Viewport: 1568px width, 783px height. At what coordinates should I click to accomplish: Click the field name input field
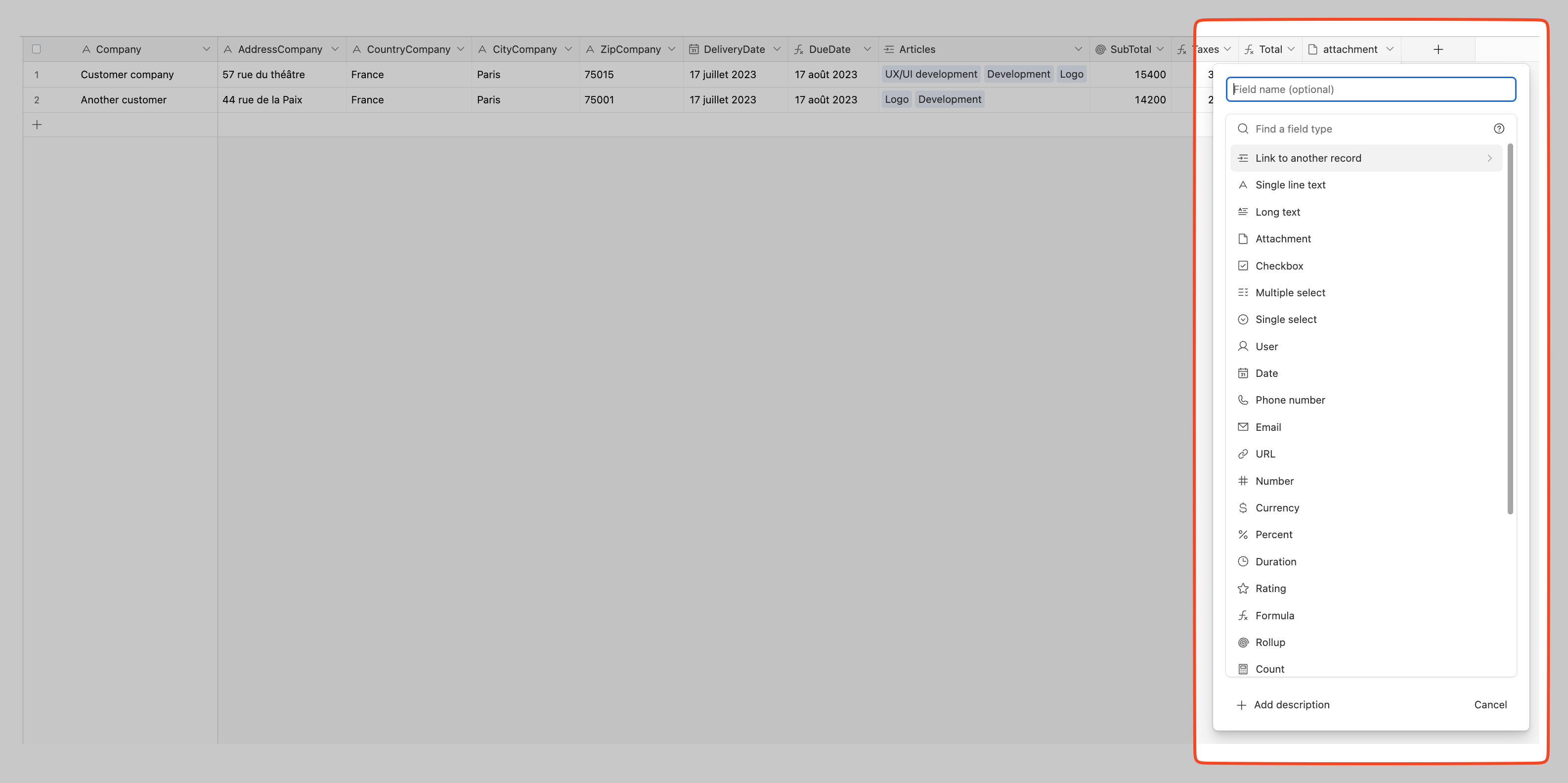[x=1371, y=89]
